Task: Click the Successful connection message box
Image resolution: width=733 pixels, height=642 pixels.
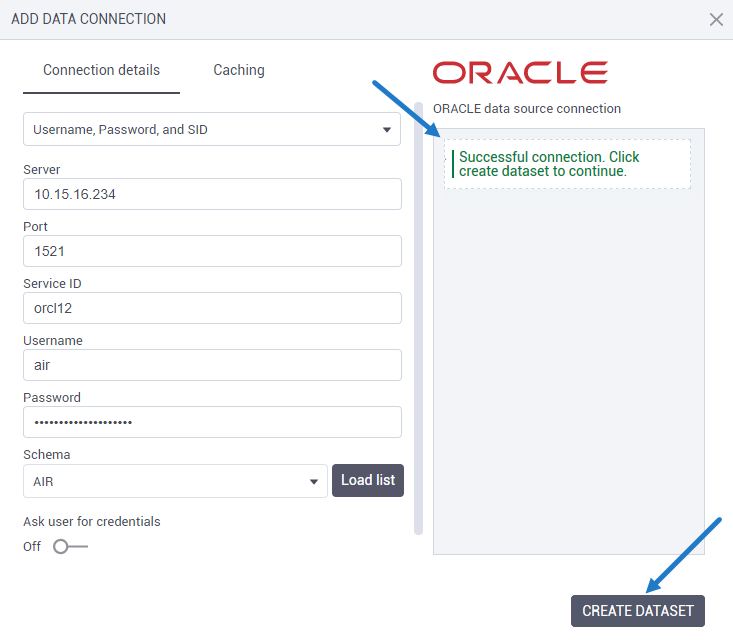Action: (x=567, y=164)
